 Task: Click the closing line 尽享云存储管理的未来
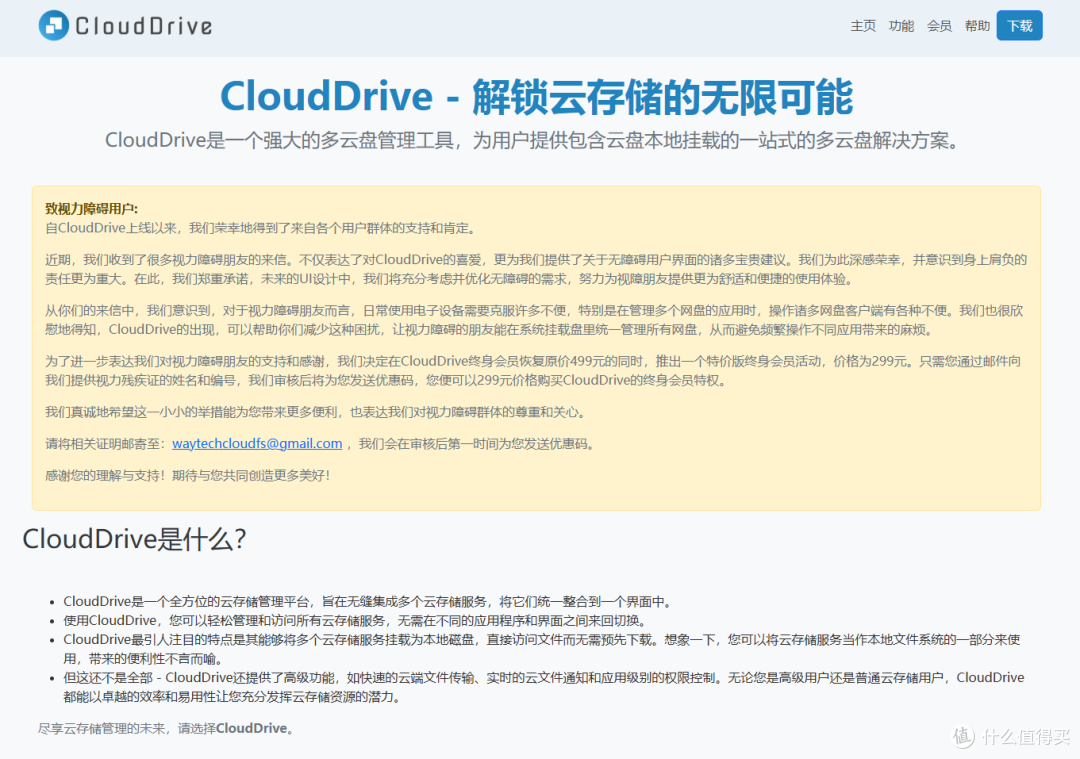167,728
